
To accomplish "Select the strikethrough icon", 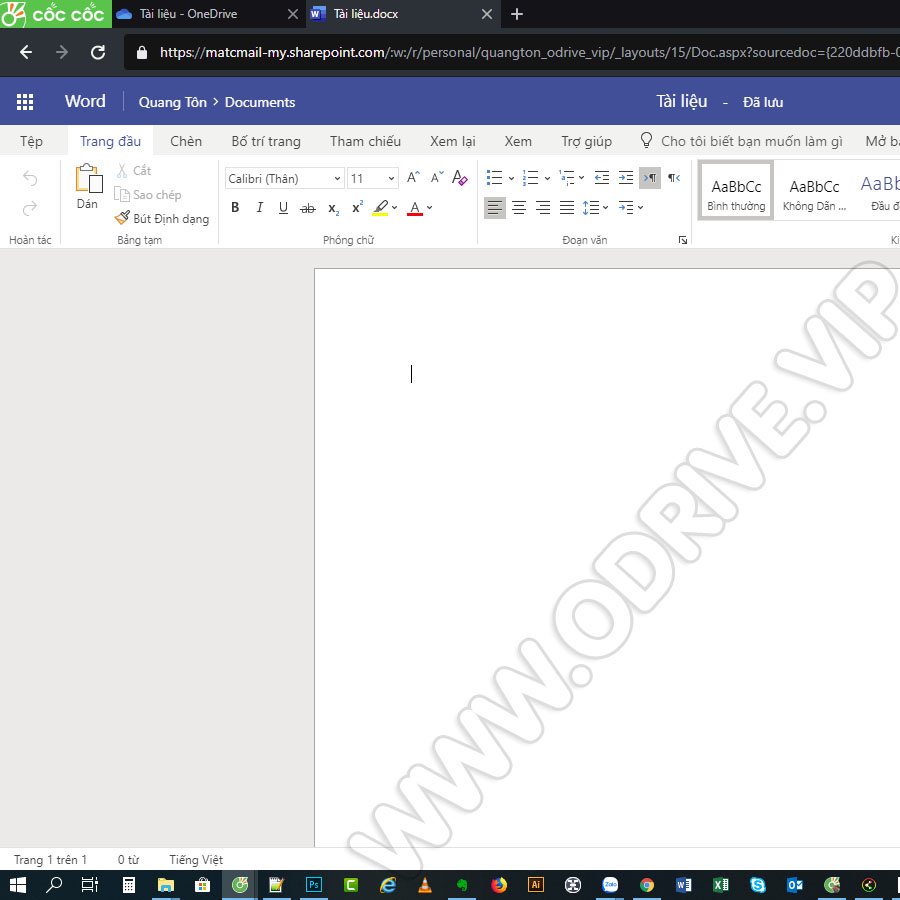I will [x=308, y=208].
